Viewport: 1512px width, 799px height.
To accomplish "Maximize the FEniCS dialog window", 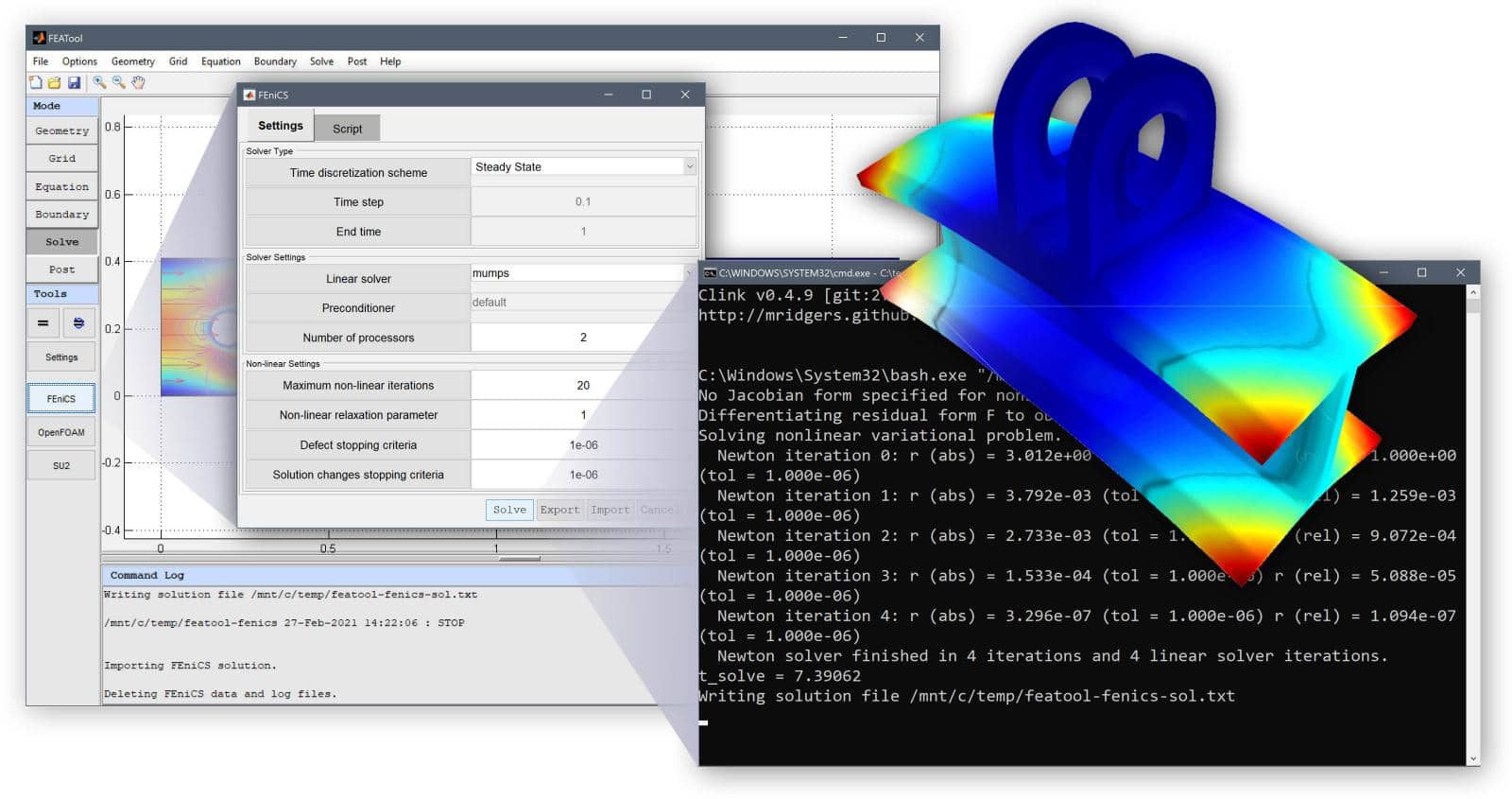I will point(646,95).
